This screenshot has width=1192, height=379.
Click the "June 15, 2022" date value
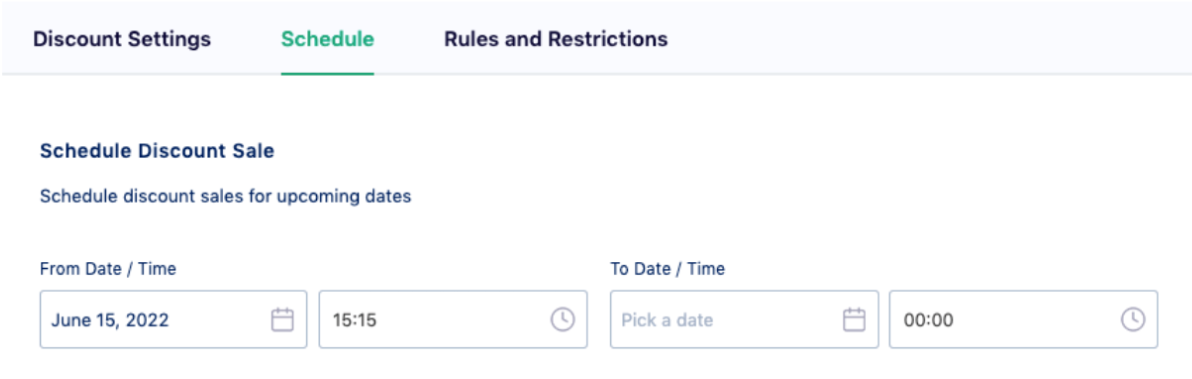[x=109, y=321]
